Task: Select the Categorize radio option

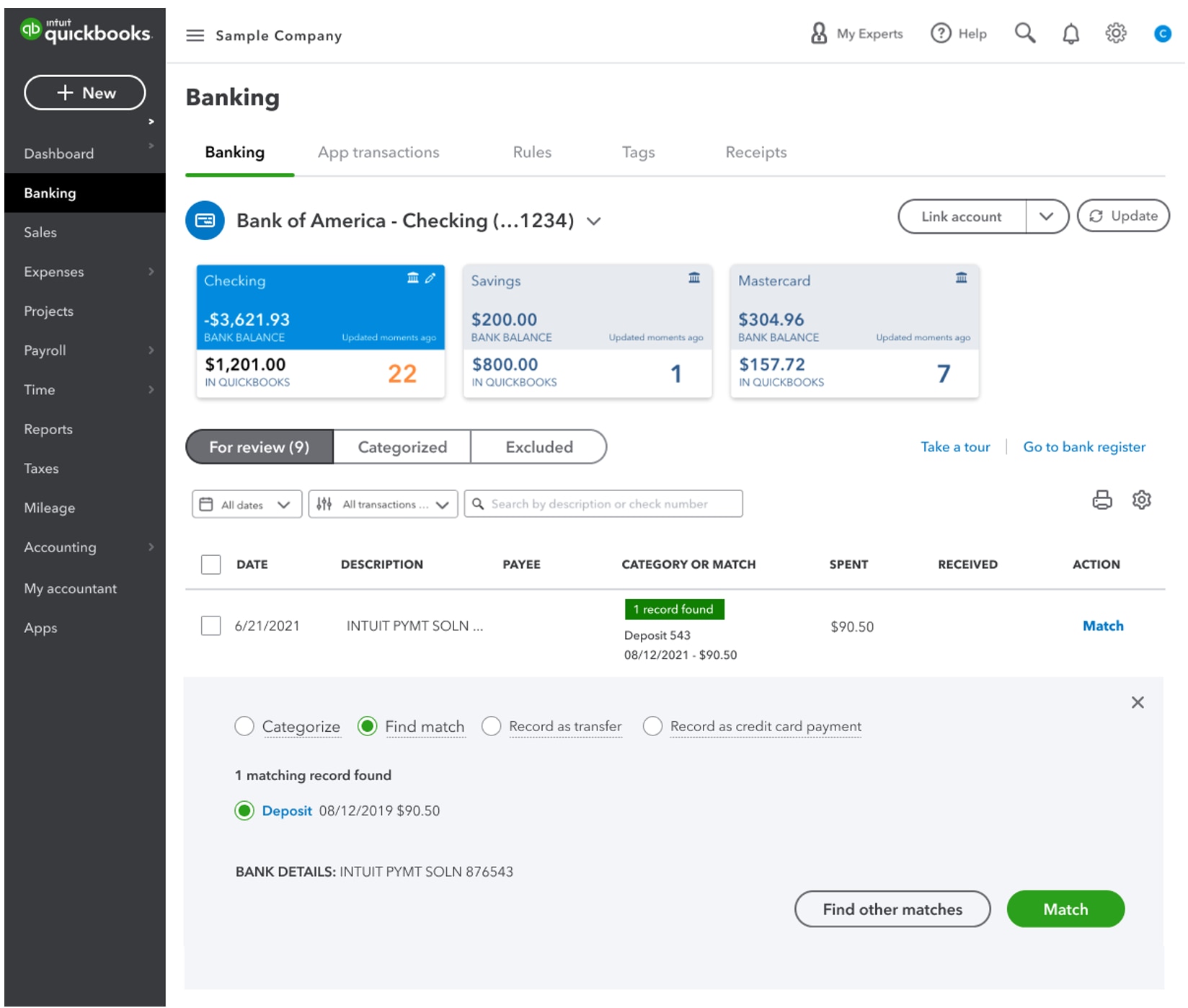Action: click(244, 726)
